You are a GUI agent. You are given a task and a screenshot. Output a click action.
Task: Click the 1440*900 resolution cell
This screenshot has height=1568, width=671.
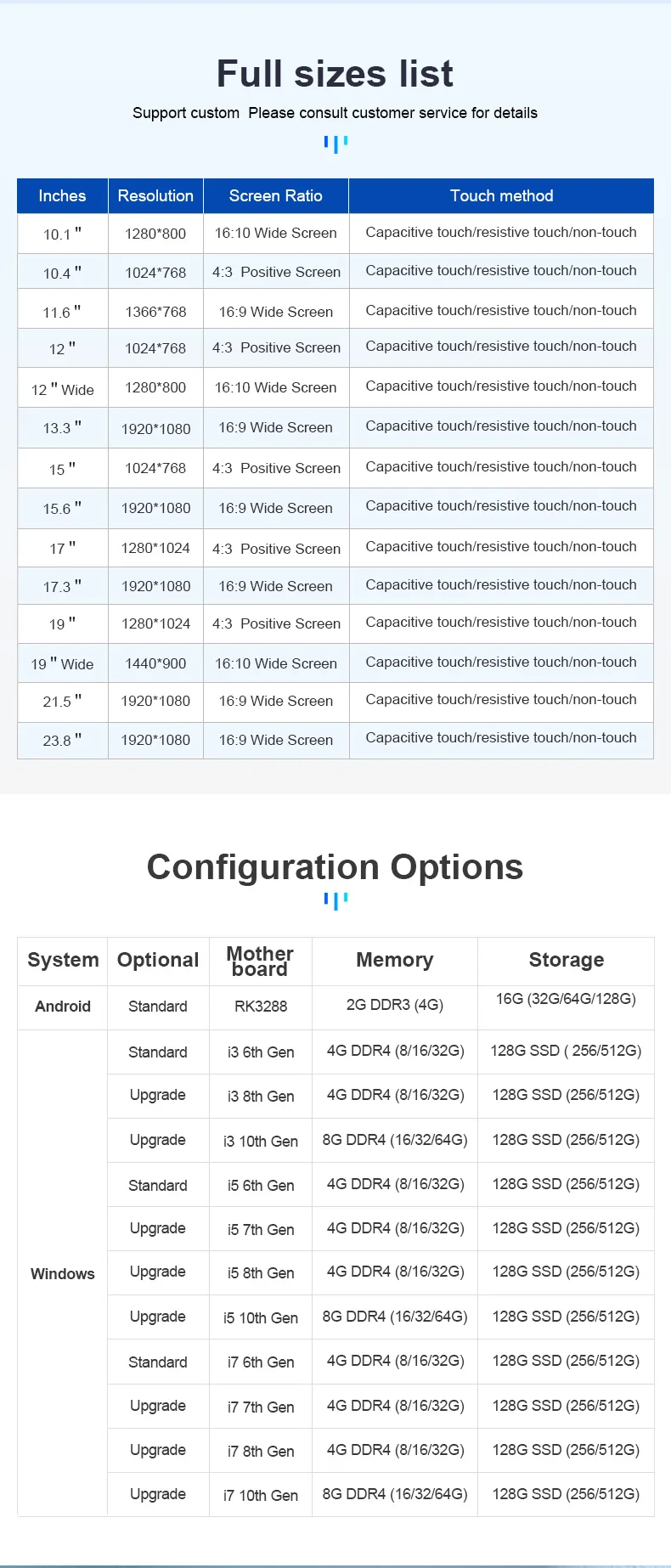coord(155,663)
